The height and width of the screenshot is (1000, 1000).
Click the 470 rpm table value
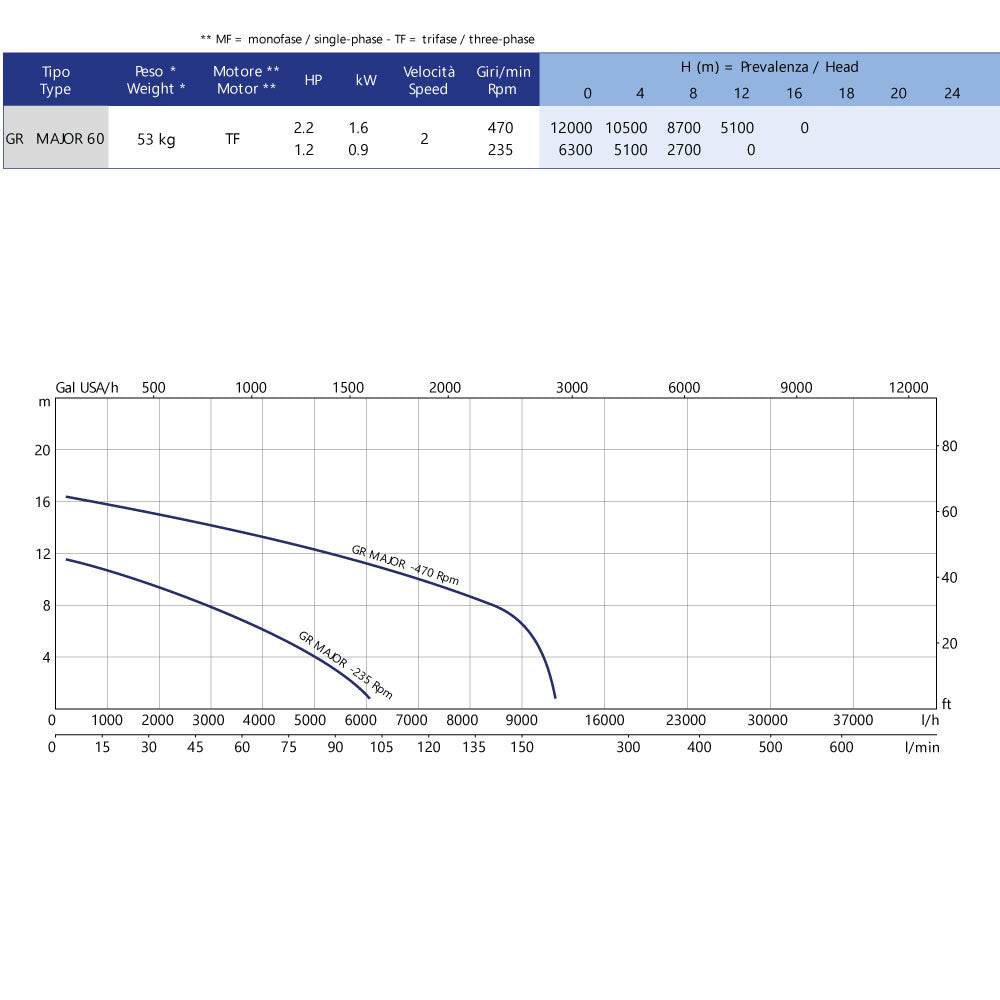501,128
